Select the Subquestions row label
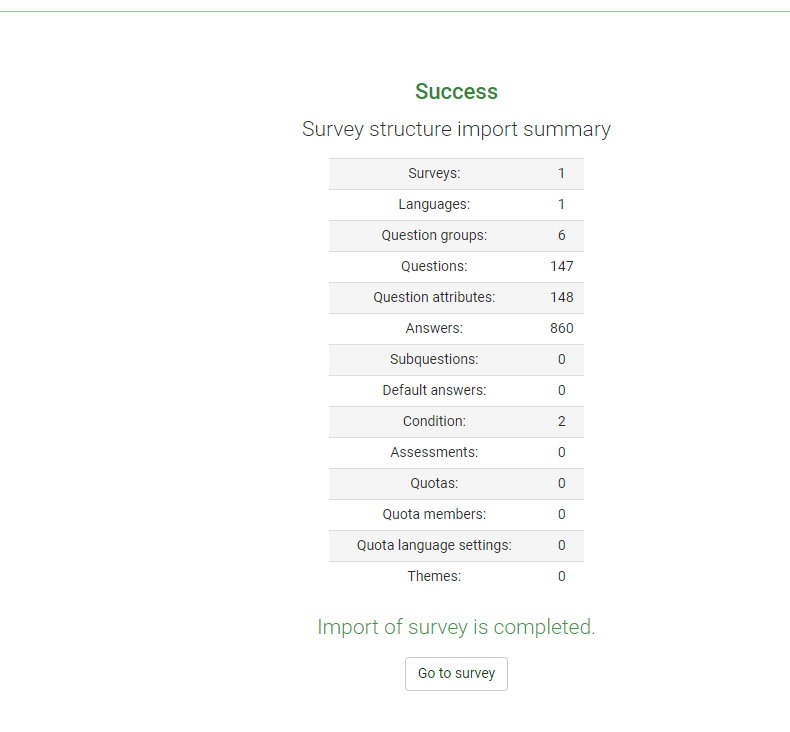 434,359
